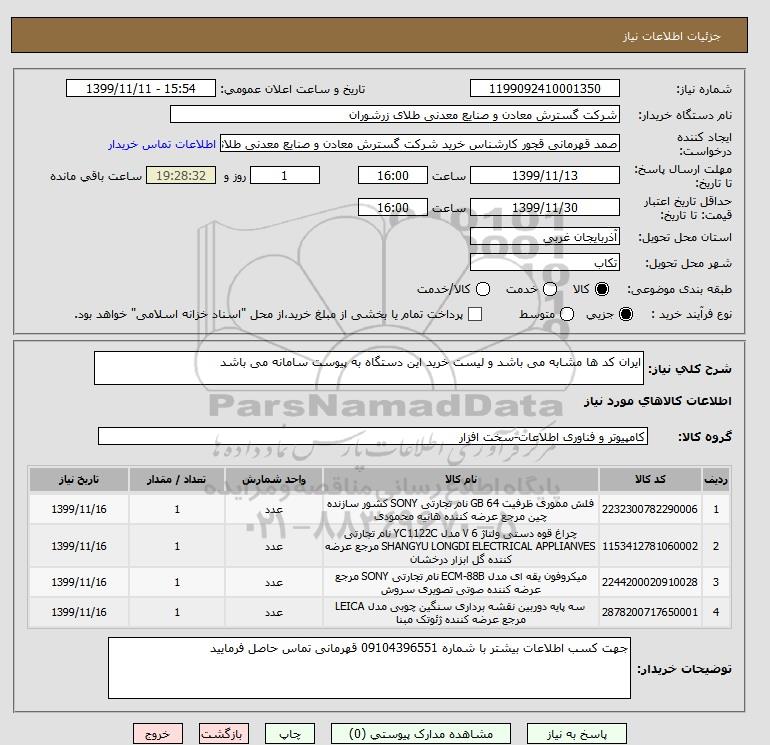
Task: Click the توضیحات خریدار text area
Action: tap(369, 668)
